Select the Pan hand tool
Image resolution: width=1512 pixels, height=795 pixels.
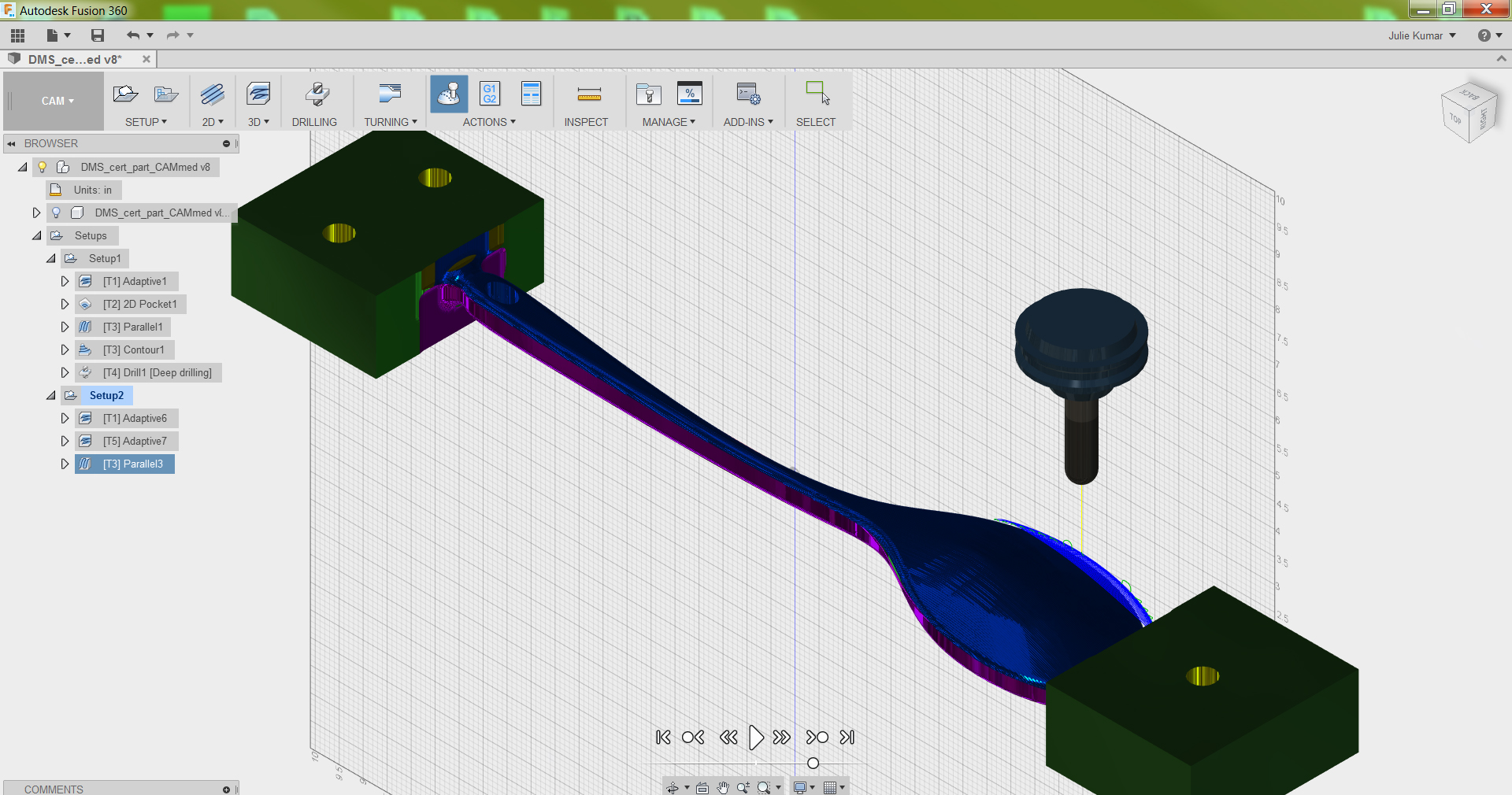723,787
